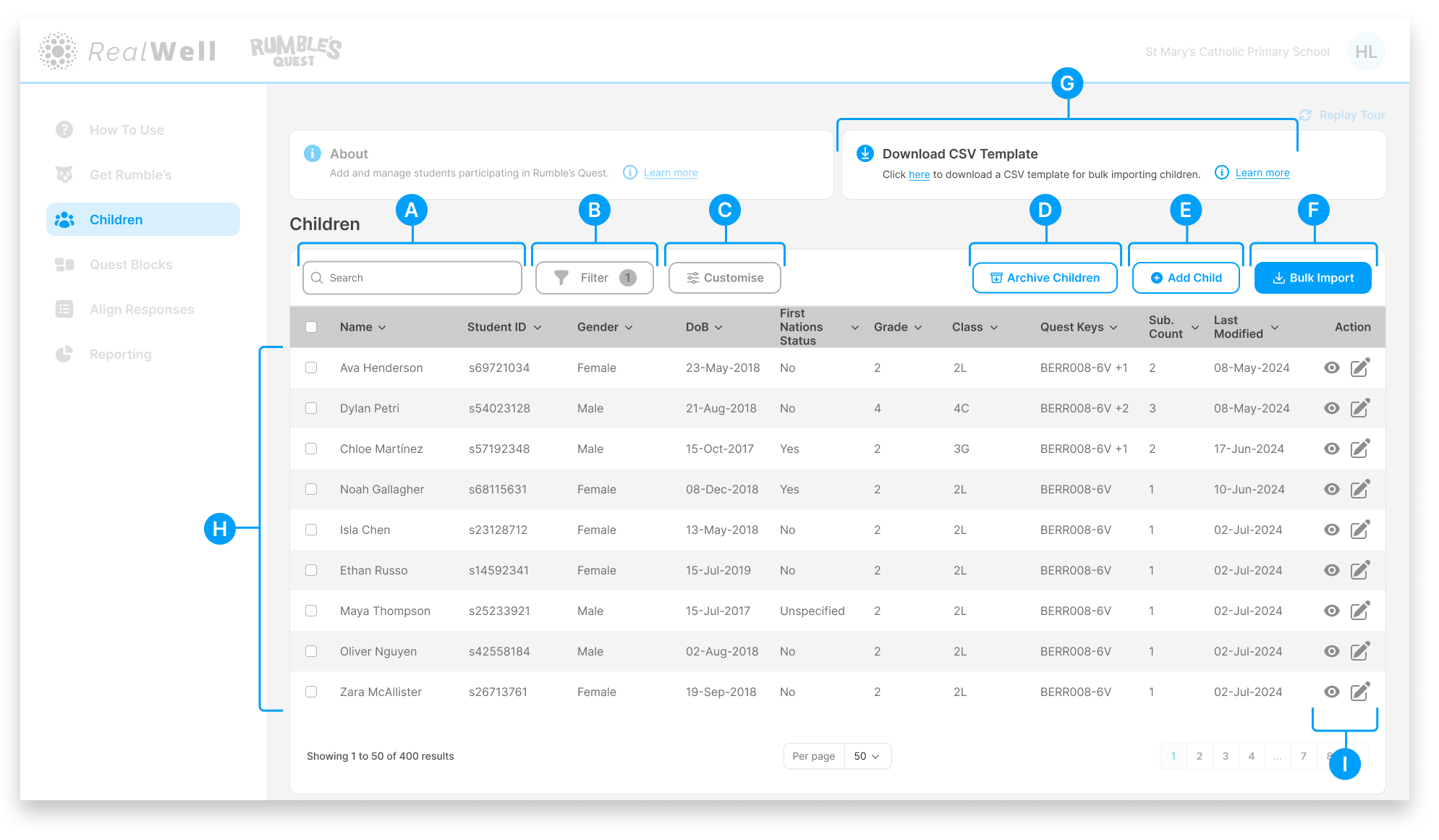1439x840 pixels.
Task: Click the info icon beside About Learn more
Action: 630,172
